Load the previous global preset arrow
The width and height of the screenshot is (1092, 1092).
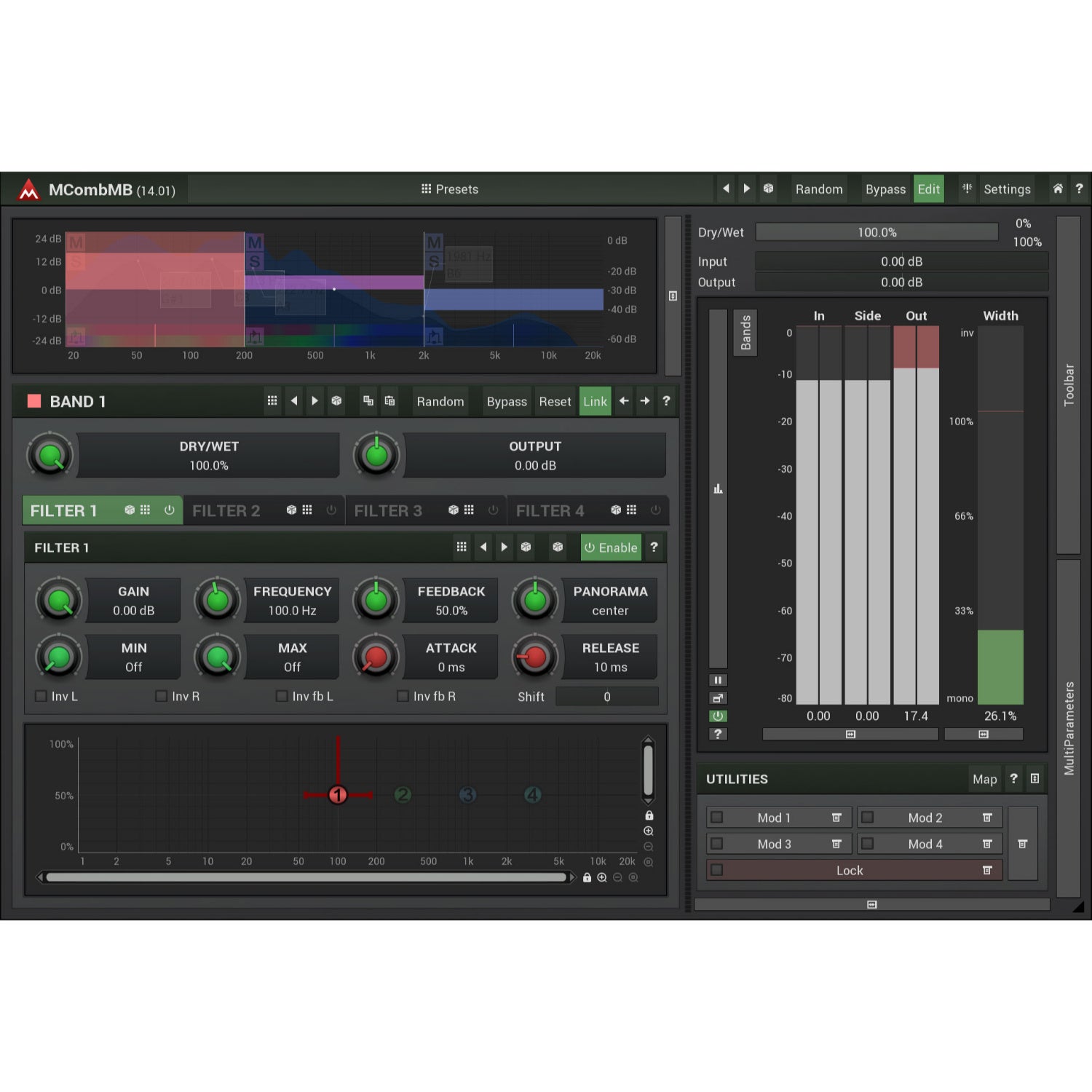(726, 189)
